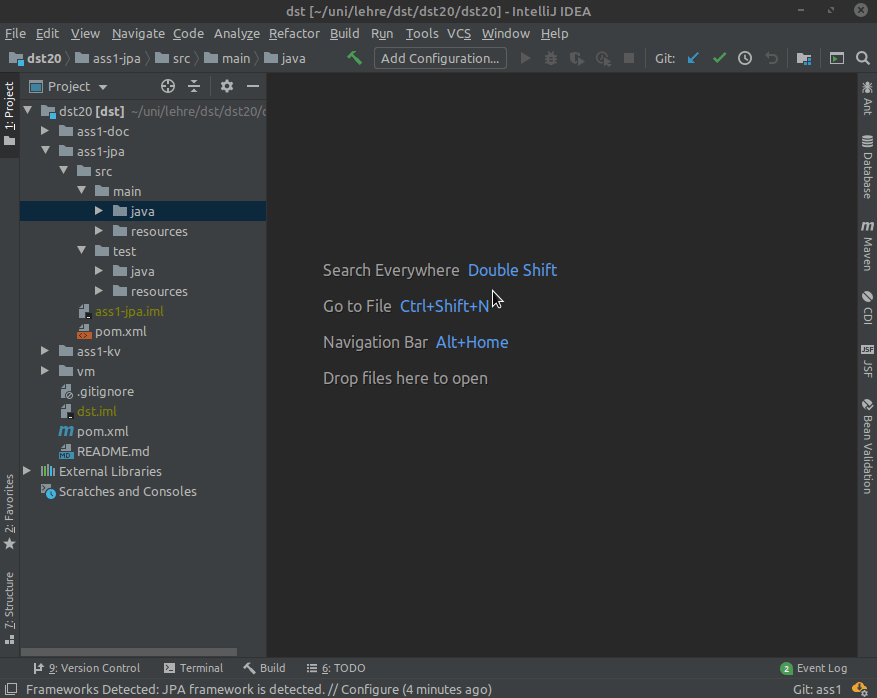Click the Debug bug icon

(x=551, y=58)
